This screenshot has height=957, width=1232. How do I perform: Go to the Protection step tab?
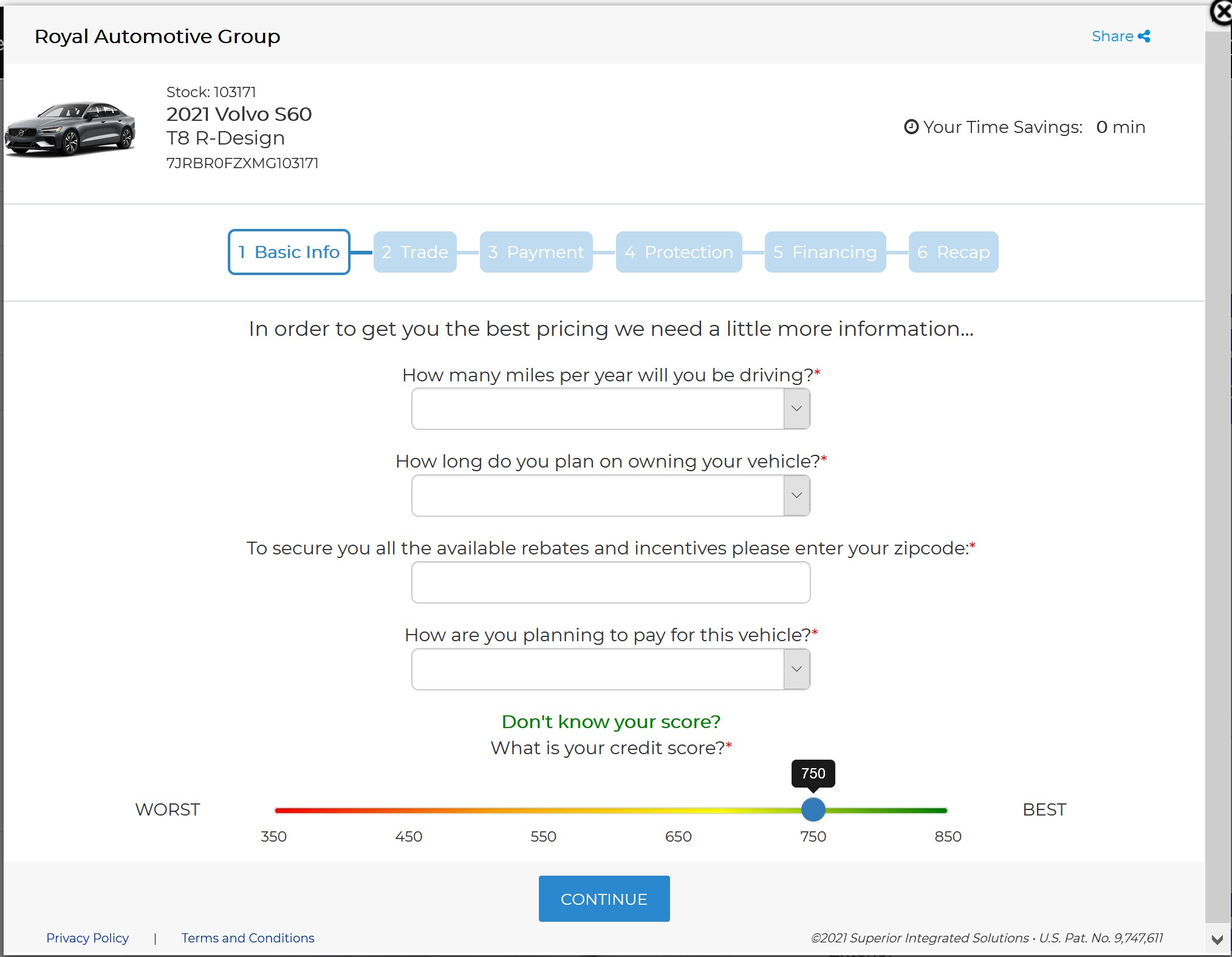click(679, 252)
